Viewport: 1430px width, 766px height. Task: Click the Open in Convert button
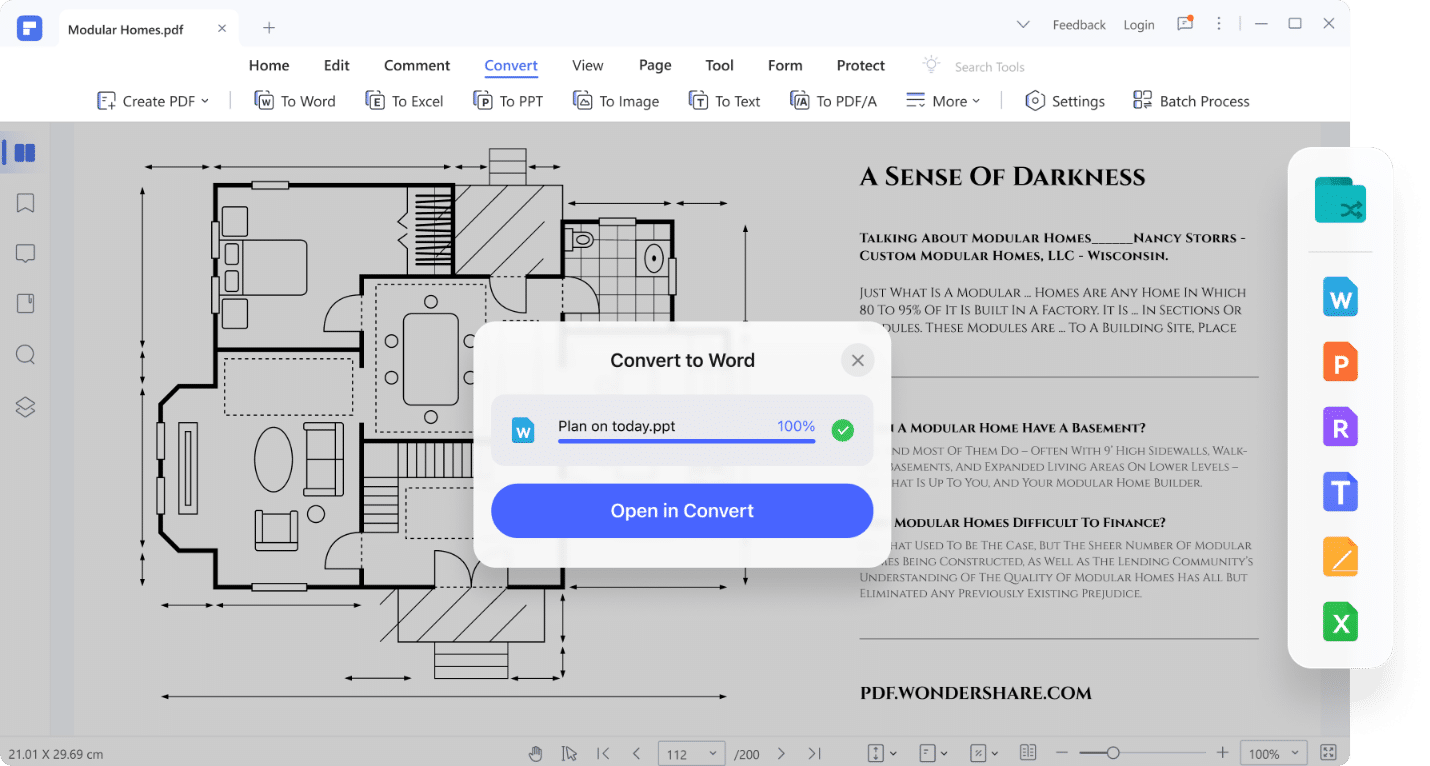682,511
